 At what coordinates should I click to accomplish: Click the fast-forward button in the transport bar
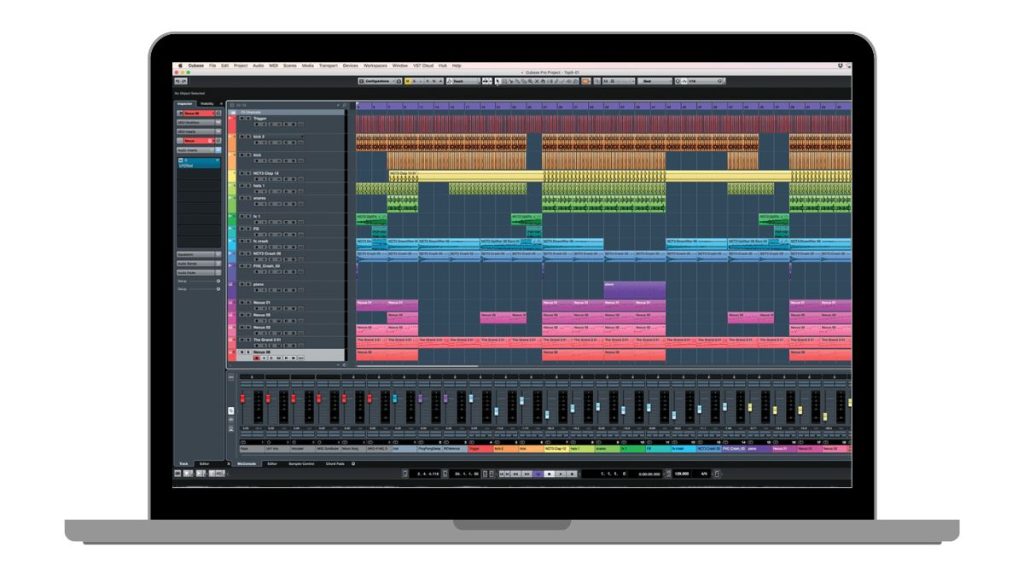[527, 473]
